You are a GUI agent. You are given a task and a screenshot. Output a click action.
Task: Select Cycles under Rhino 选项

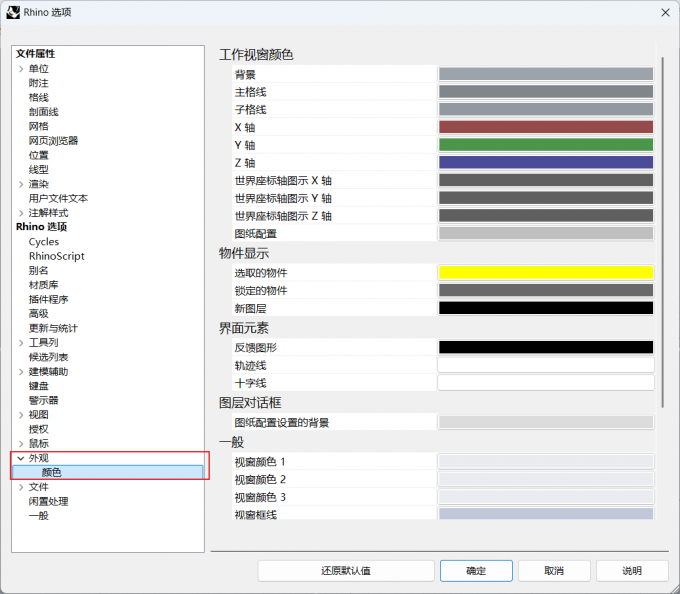(44, 242)
